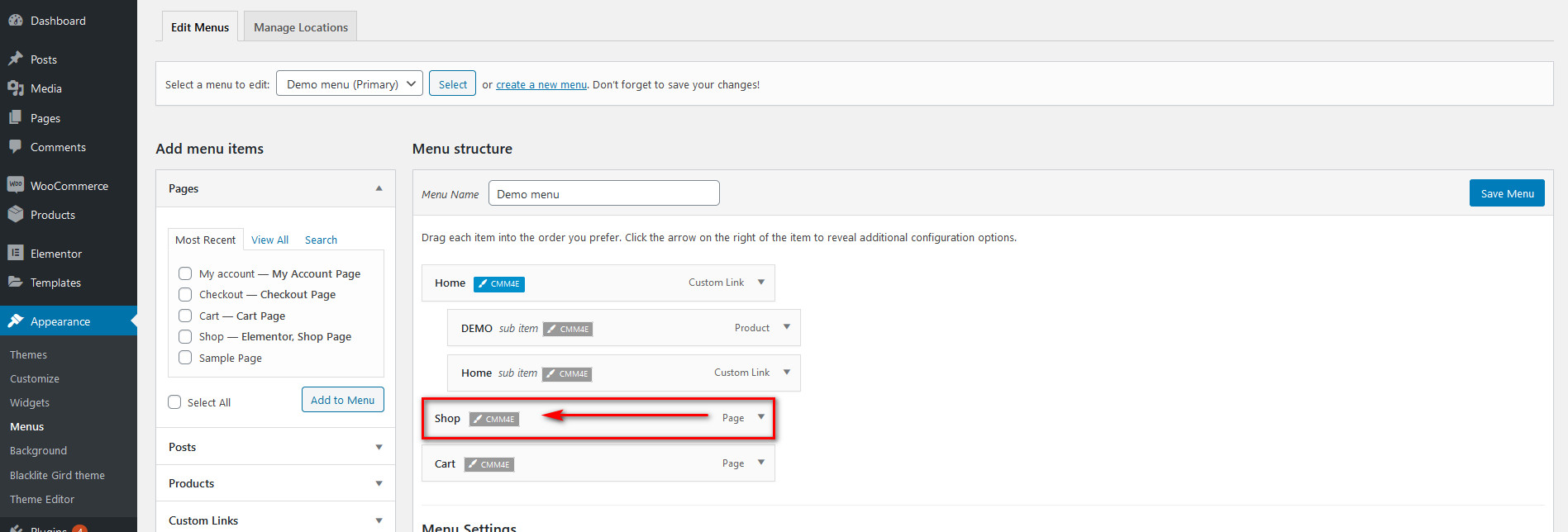Check My account — My Account Page checkbox

pyautogui.click(x=185, y=273)
